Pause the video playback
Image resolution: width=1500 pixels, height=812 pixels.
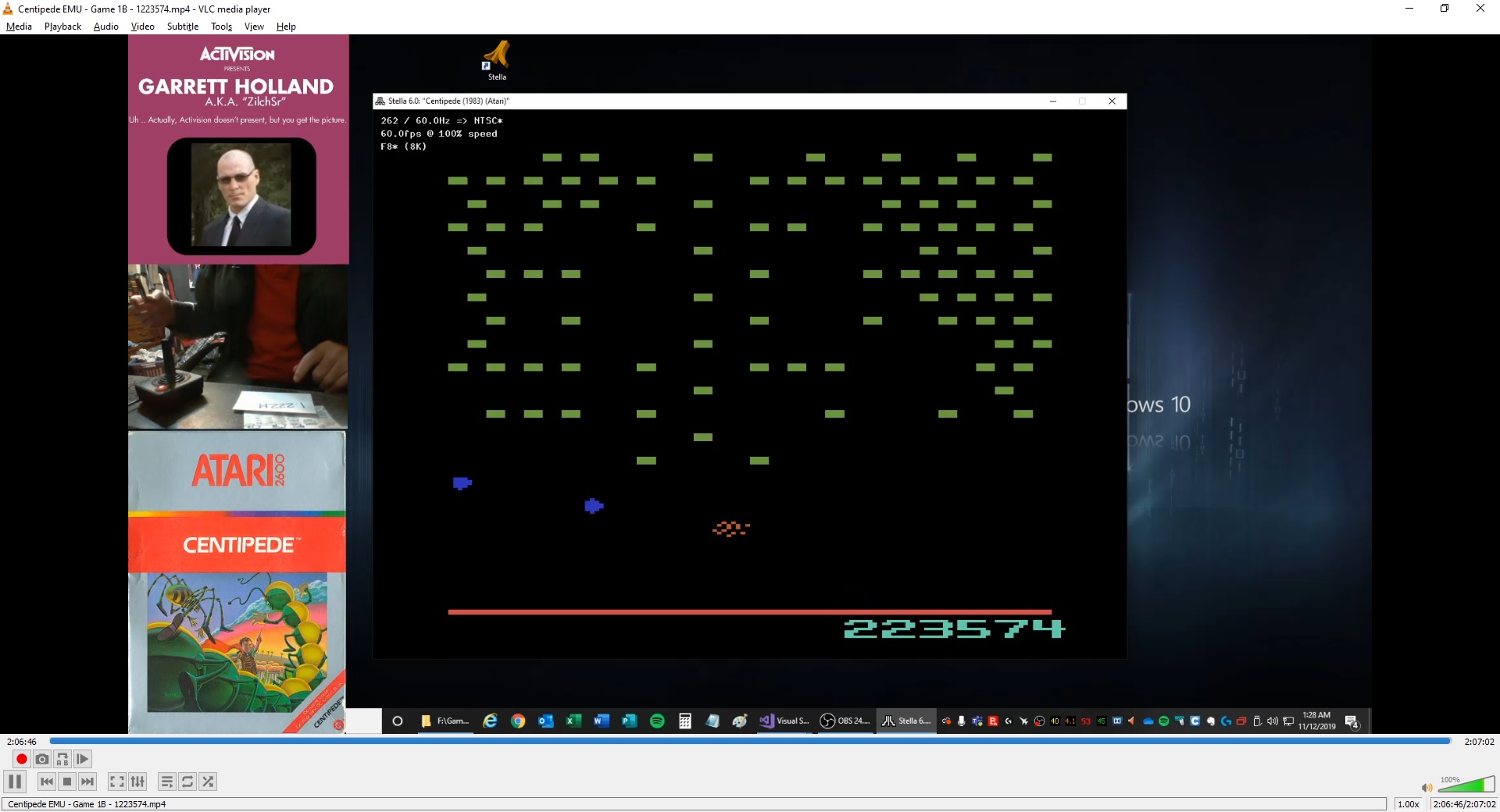point(15,782)
